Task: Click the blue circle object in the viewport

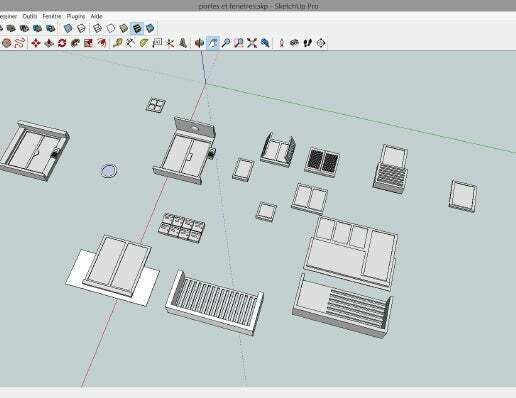Action: coord(109,171)
